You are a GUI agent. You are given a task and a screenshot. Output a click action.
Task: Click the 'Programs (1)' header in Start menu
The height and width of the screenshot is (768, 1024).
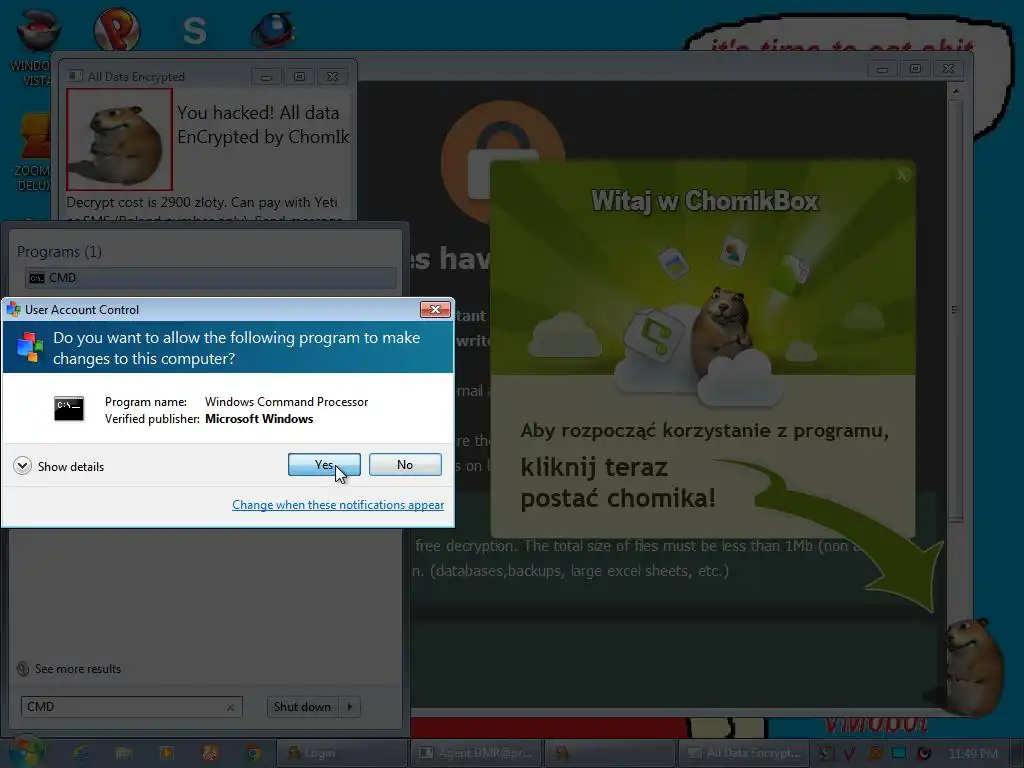tap(59, 251)
